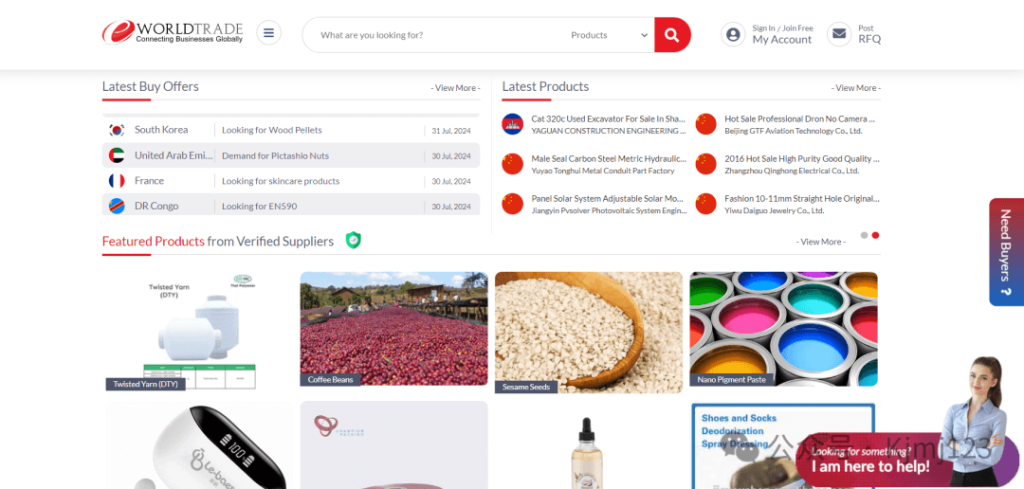Click the eWorldTrade logo

pos(172,32)
